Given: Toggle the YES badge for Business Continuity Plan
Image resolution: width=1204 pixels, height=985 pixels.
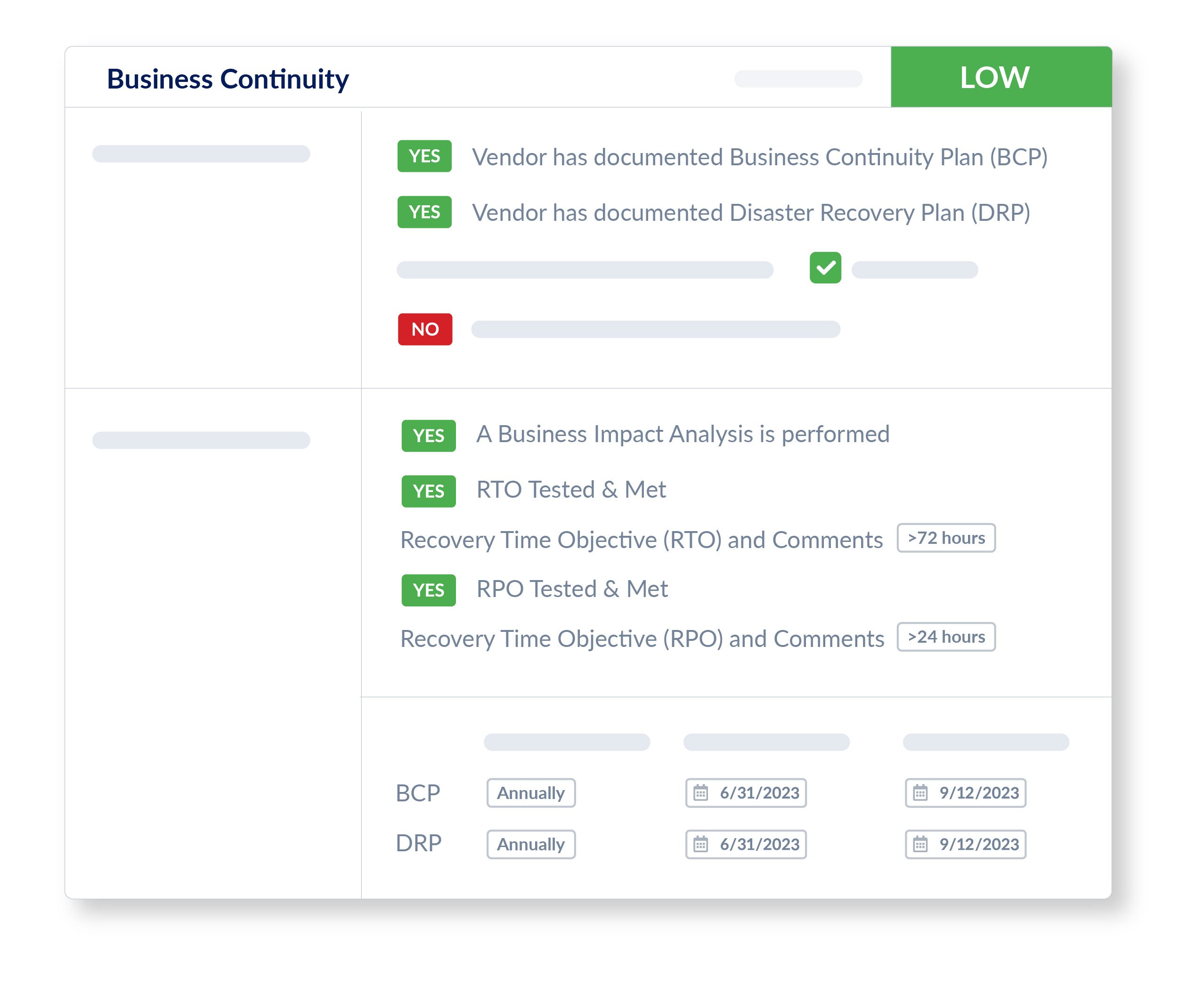Looking at the screenshot, I should tap(424, 156).
